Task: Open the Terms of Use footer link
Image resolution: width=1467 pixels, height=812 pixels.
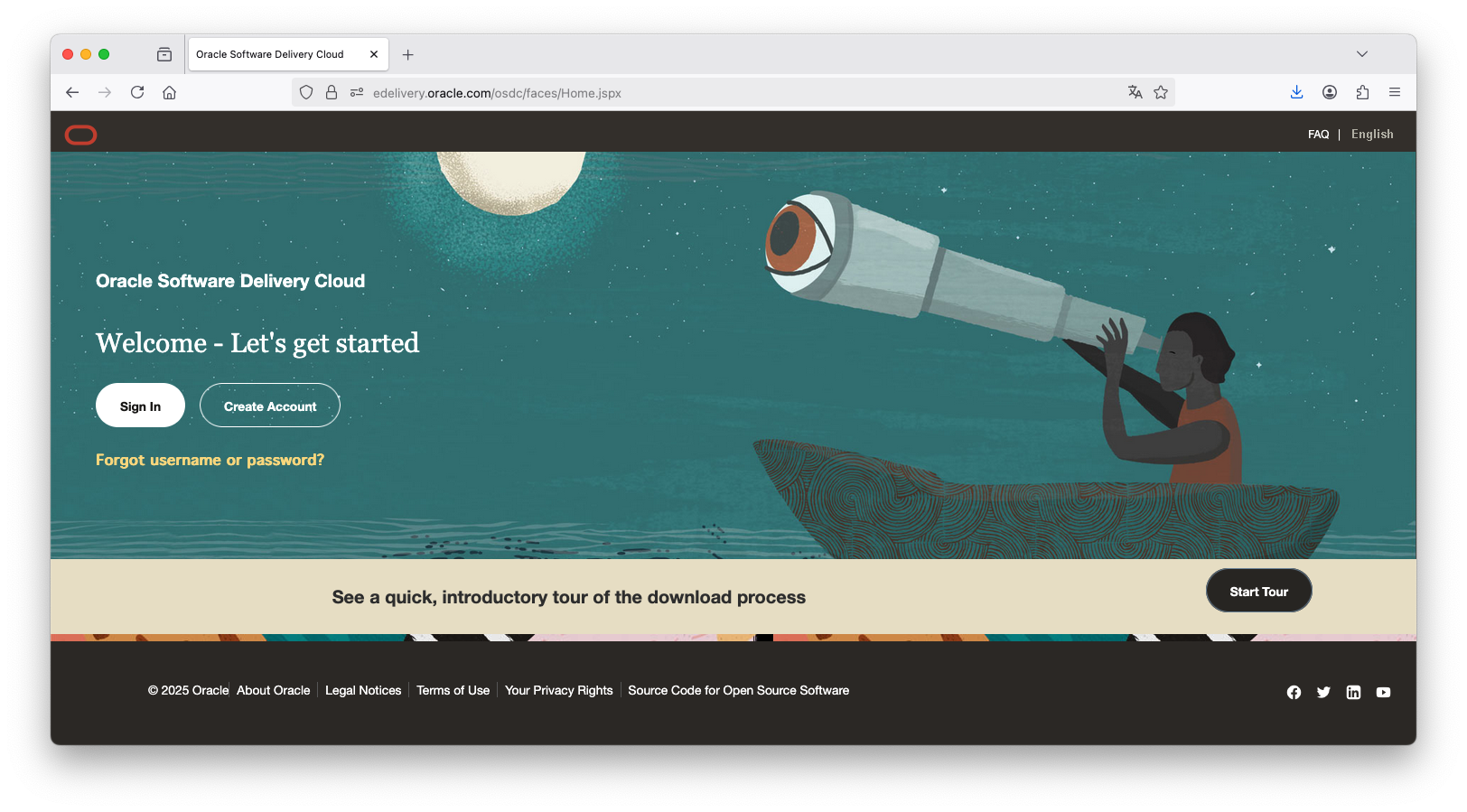Action: pos(453,690)
